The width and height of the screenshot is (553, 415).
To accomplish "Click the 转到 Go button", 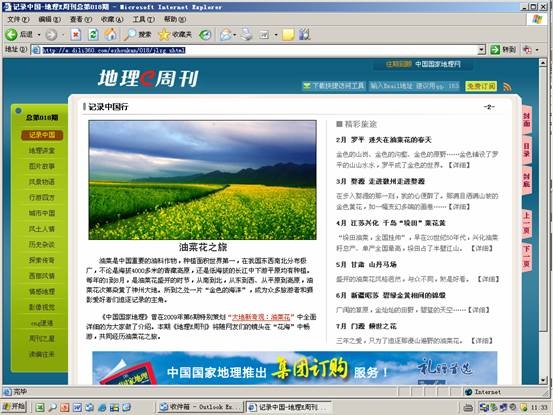I will coord(503,50).
